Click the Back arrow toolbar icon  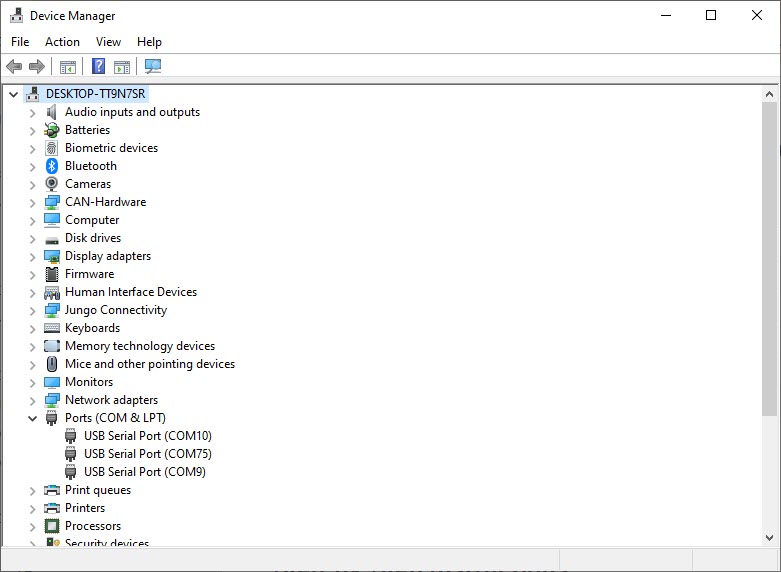[x=14, y=66]
